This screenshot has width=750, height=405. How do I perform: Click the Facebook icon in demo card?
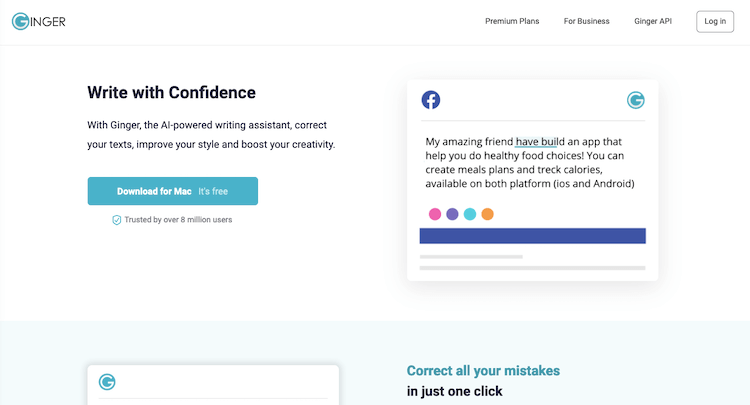430,100
